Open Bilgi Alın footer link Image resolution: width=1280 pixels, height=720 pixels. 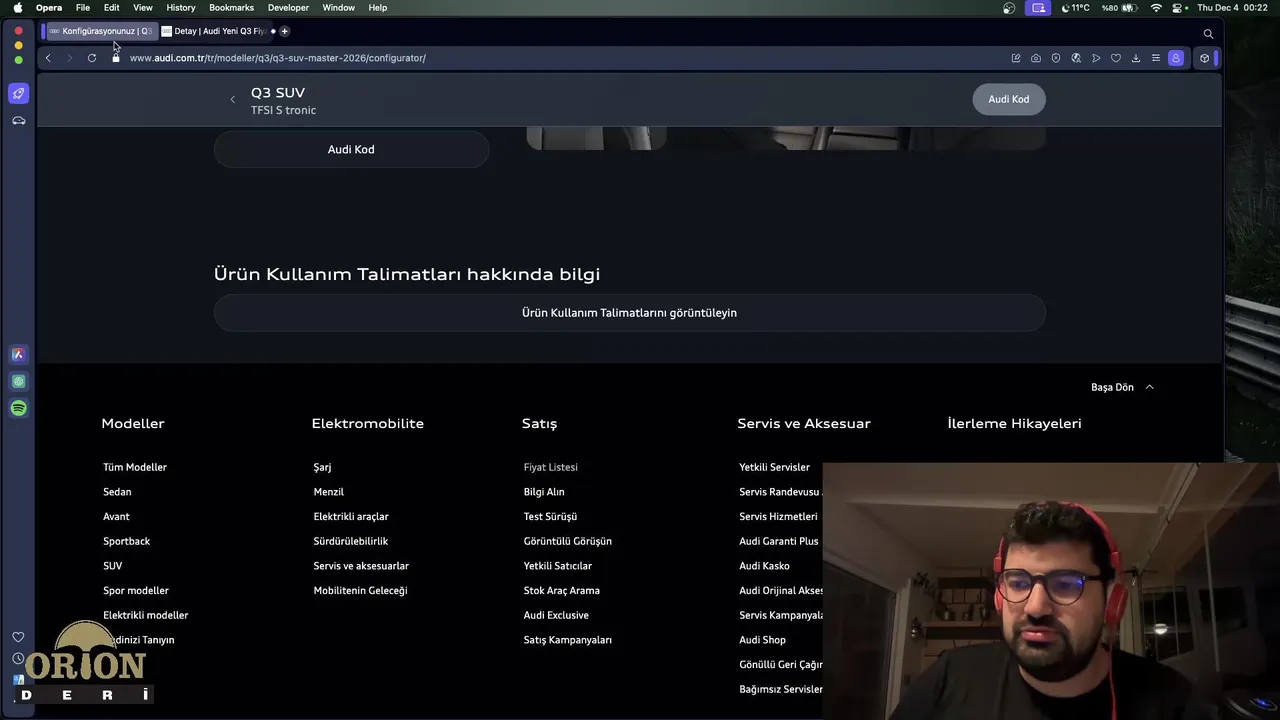[x=544, y=492]
